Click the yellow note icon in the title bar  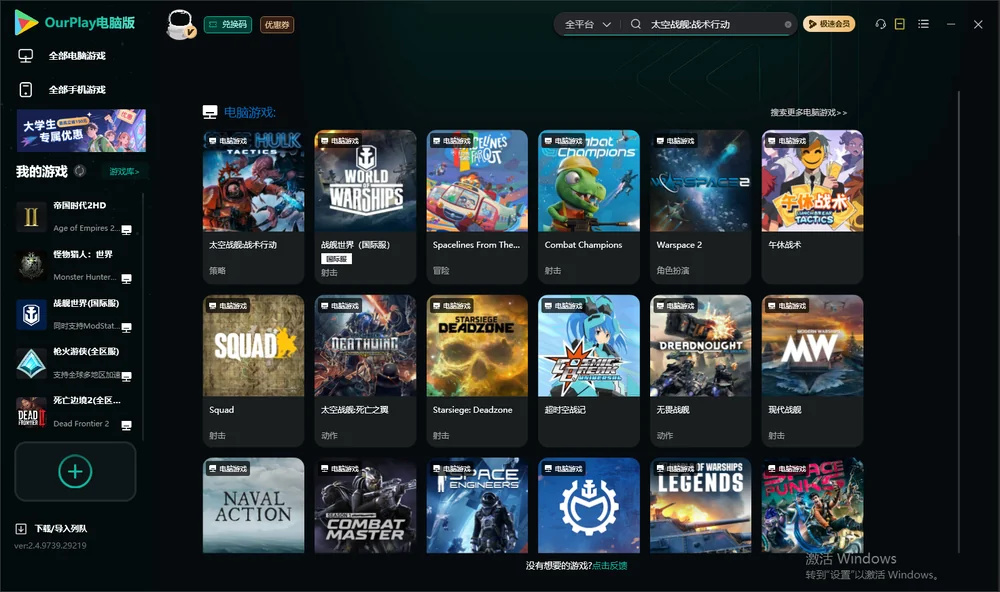pos(900,24)
